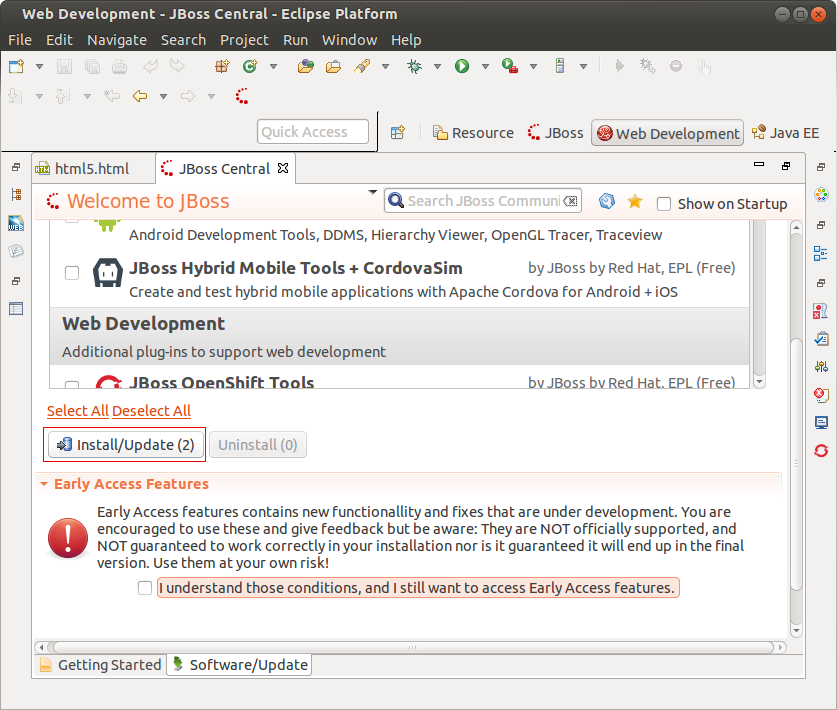Check the JBoss Hybrid Mobile Tools + CordovaSim checkbox
This screenshot has width=837, height=710.
point(72,273)
